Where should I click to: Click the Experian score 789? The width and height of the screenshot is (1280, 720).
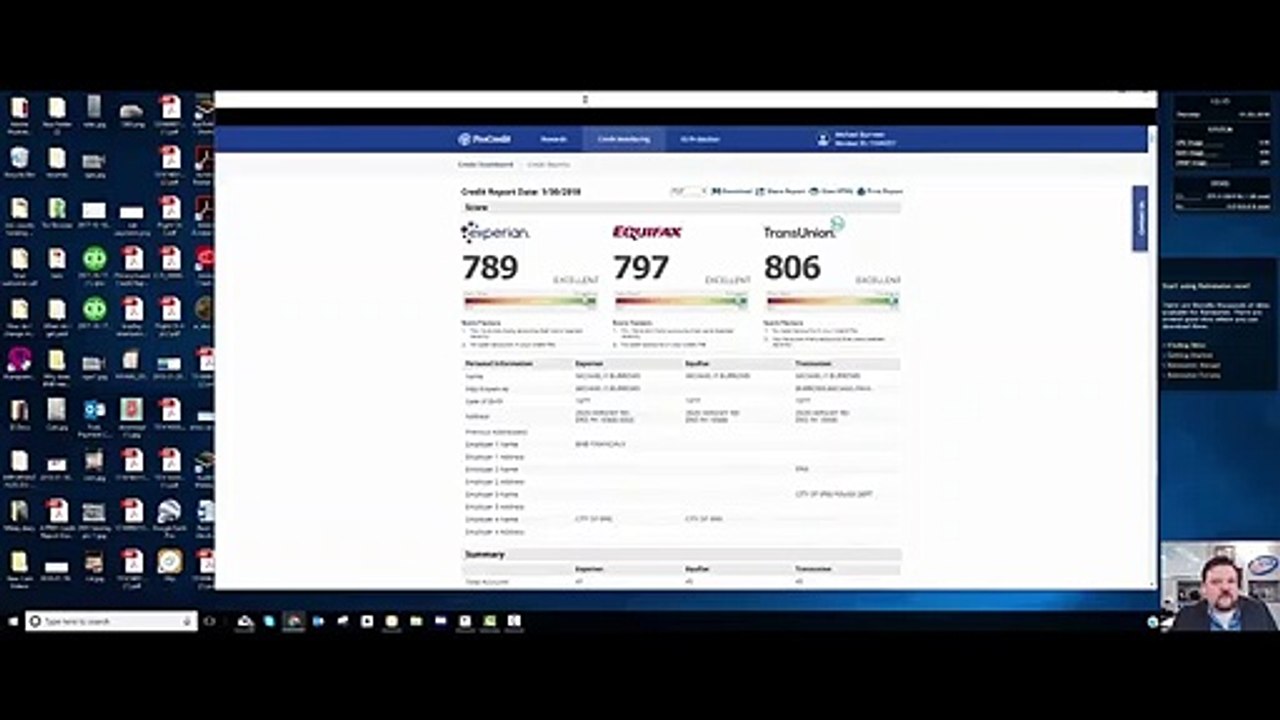coord(490,267)
